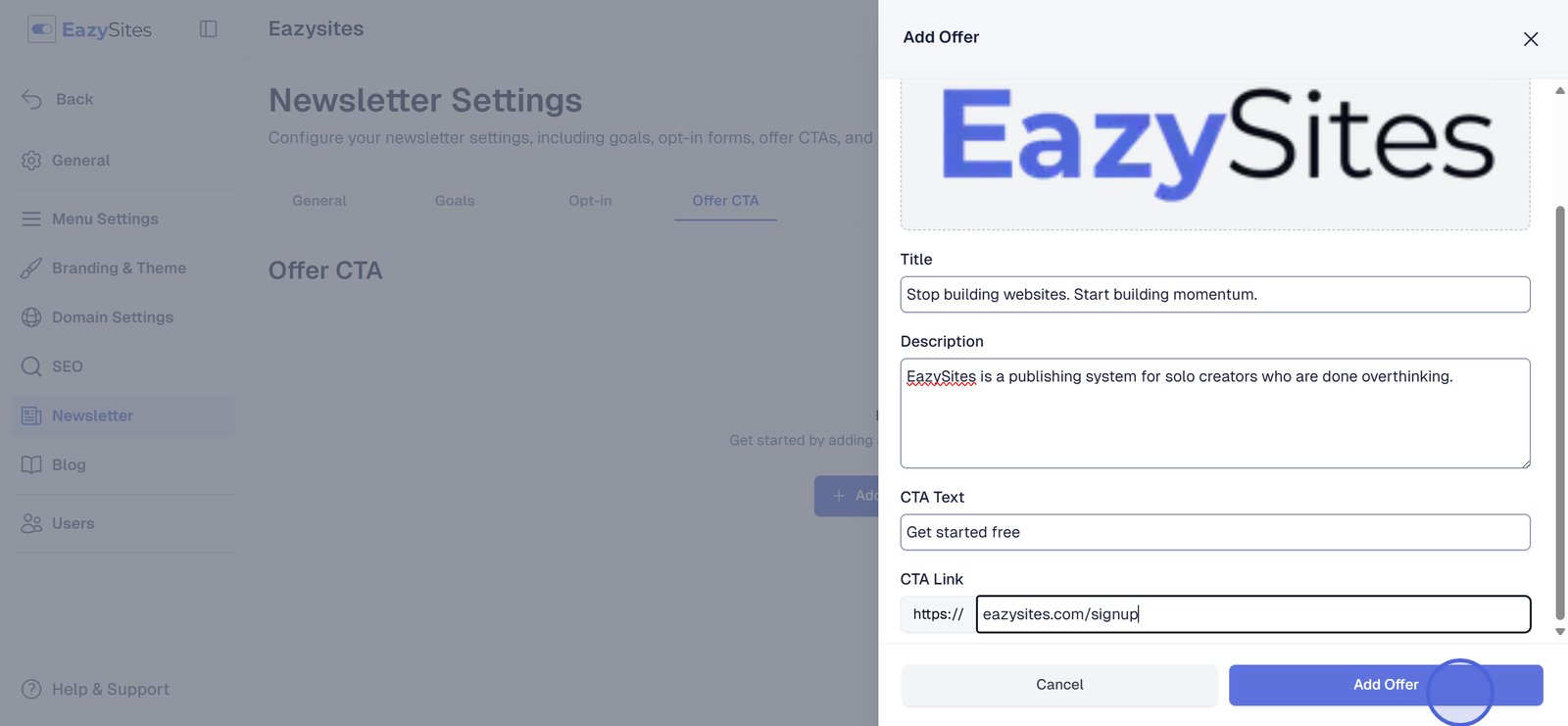This screenshot has width=1568, height=726.
Task: Focus the CTA Text field
Action: [x=1214, y=533]
